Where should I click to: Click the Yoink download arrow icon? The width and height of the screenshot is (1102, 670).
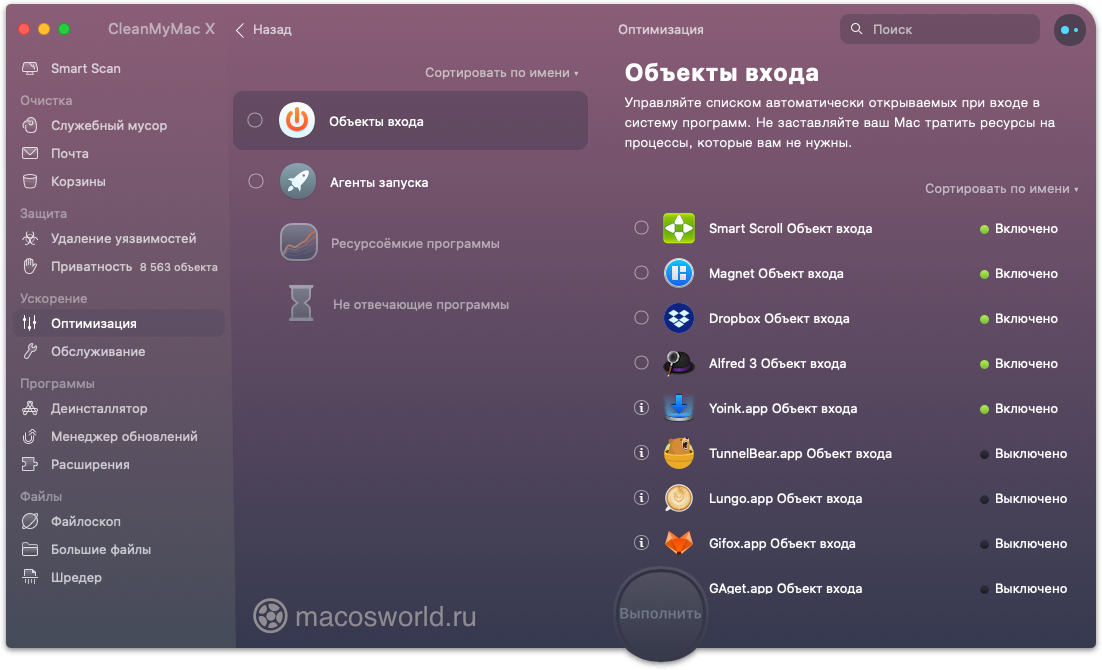pyautogui.click(x=679, y=408)
